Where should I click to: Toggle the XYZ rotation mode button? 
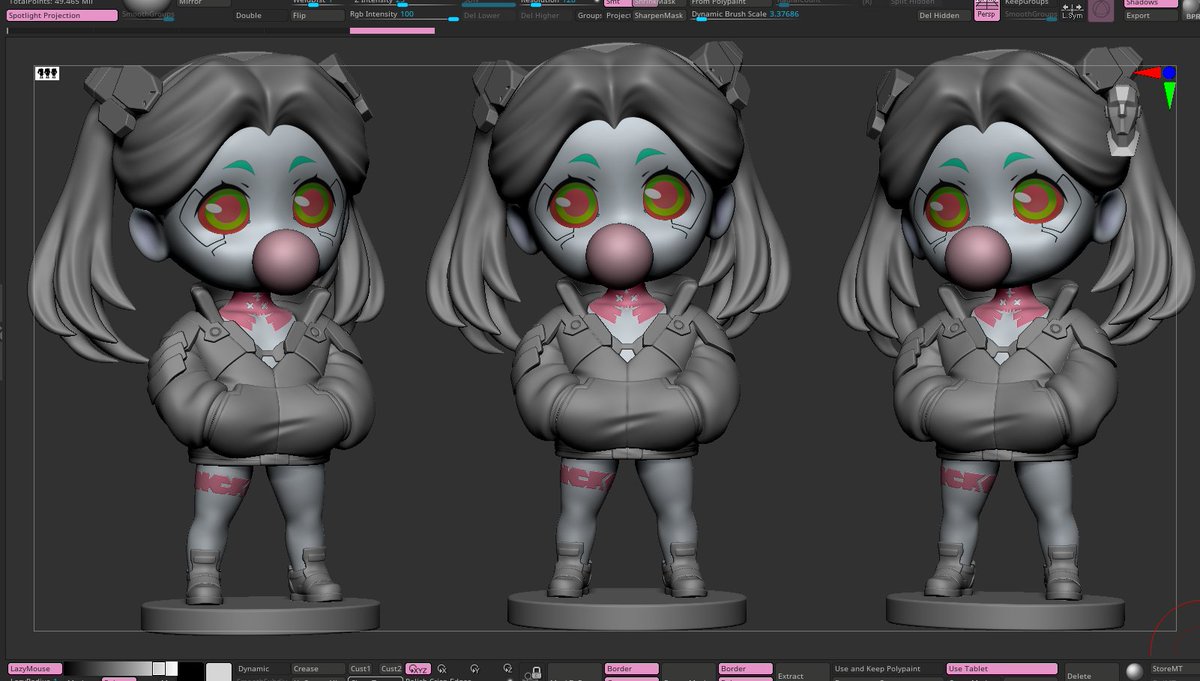click(x=418, y=669)
